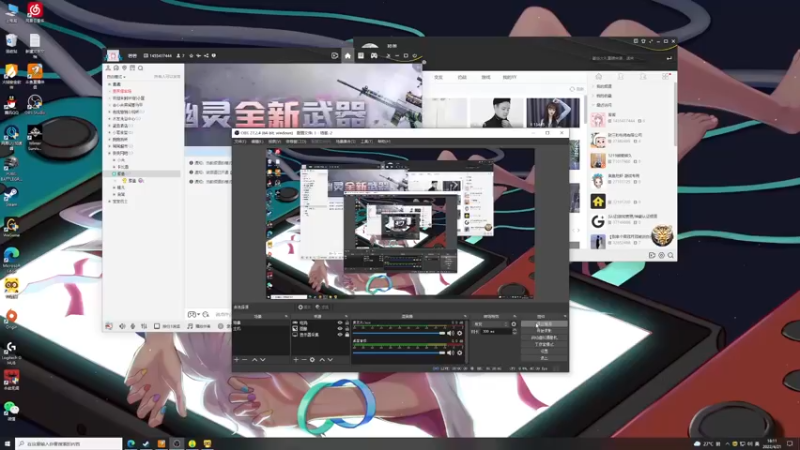Open Steam desktop shortcut
This screenshot has height=450, width=800.
(11, 196)
